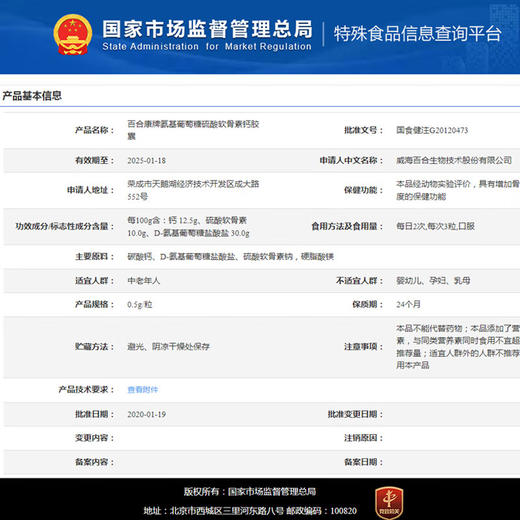This screenshot has width=520, height=520.
Task: Click the 保质期 field label
Action: [368, 304]
